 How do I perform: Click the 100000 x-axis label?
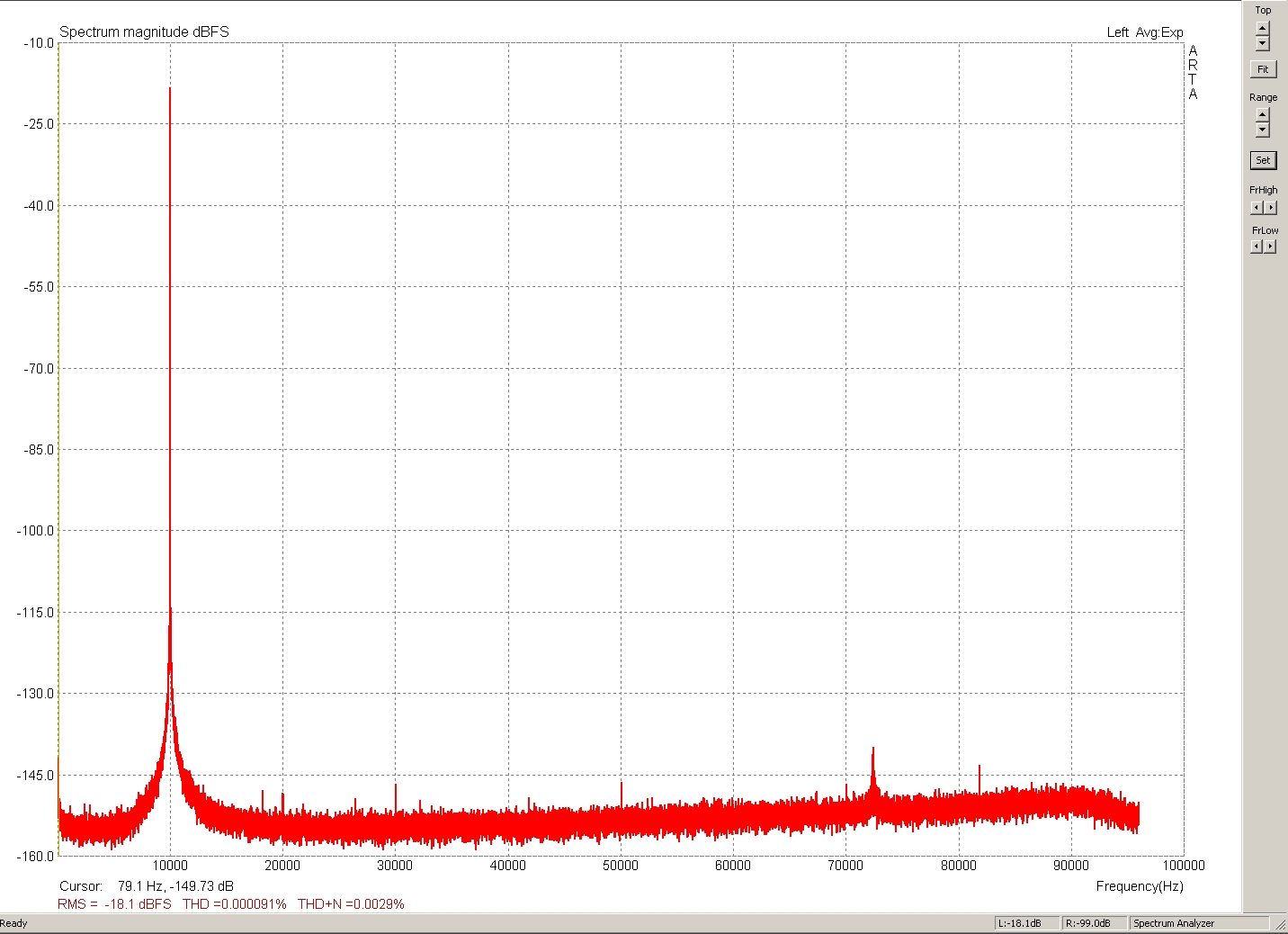click(x=1184, y=866)
